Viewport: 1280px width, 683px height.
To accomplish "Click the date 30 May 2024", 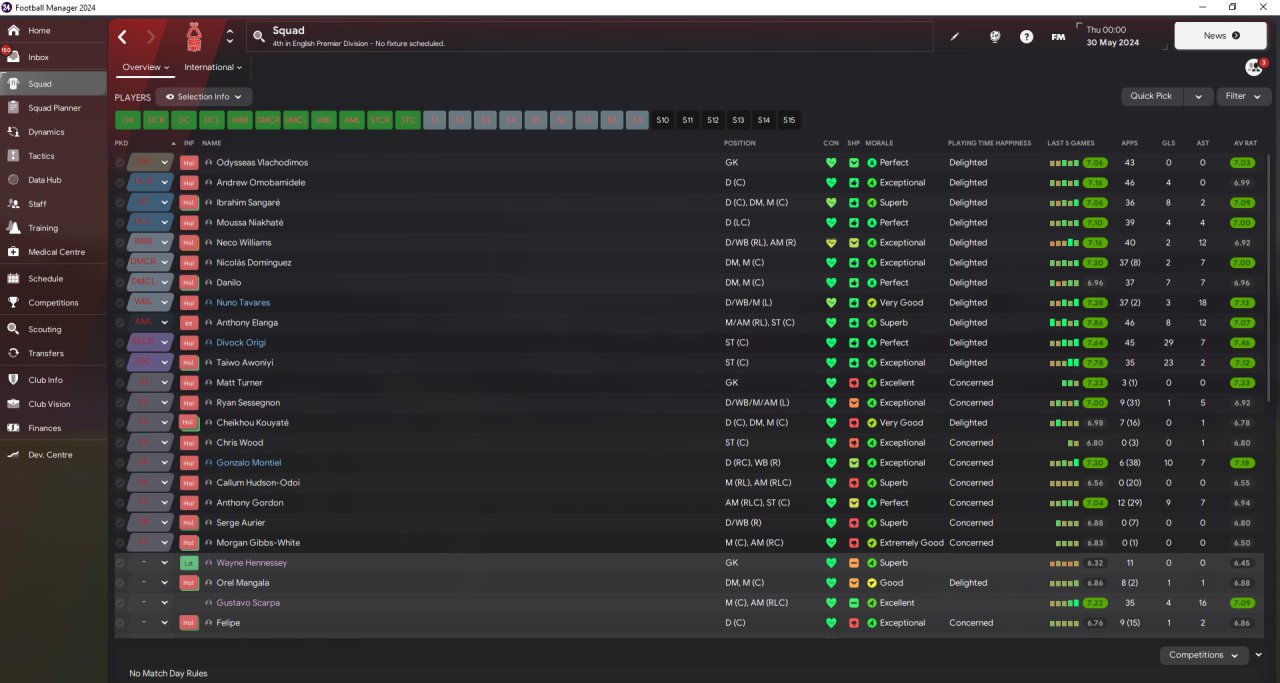I will [1112, 42].
